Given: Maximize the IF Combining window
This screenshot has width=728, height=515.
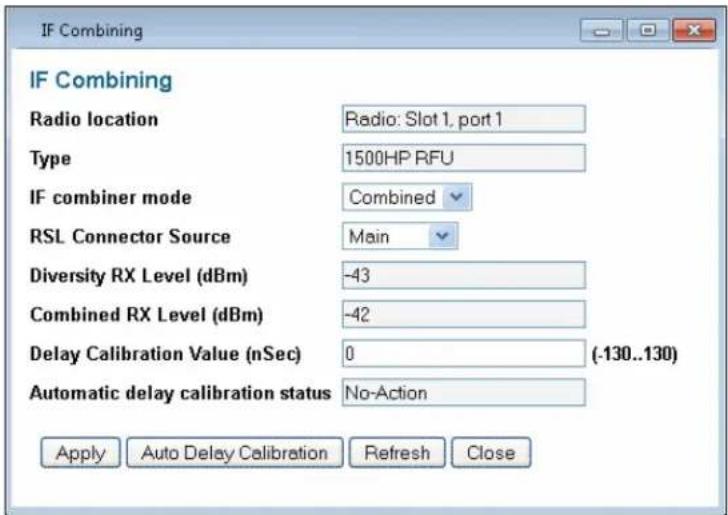Looking at the screenshot, I should click(x=648, y=31).
